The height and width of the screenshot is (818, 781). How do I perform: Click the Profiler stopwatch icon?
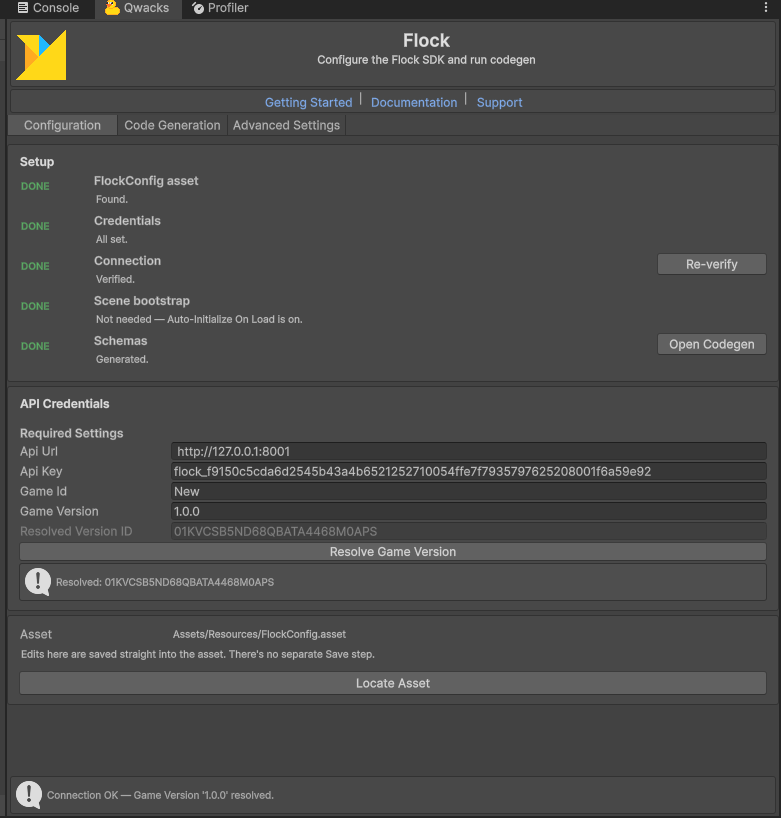pyautogui.click(x=198, y=8)
